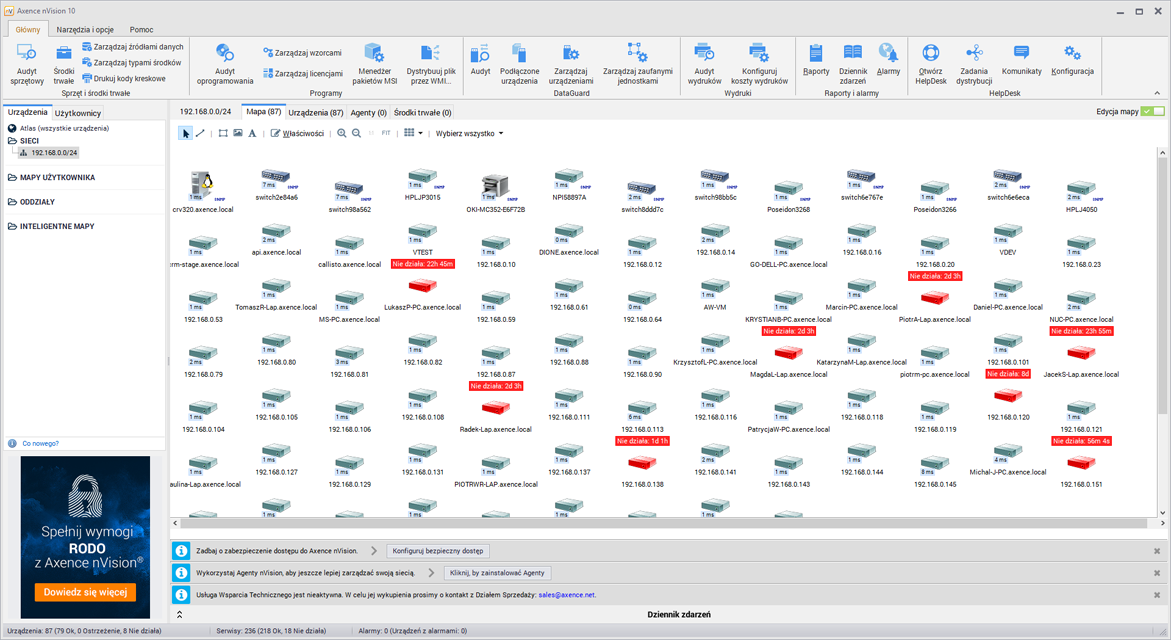Expand the Dziennik zdarzeń panel chevron

179,615
